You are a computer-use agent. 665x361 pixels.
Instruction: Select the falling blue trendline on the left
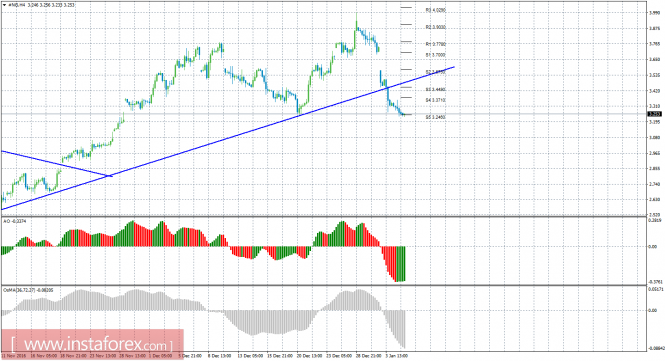point(57,163)
